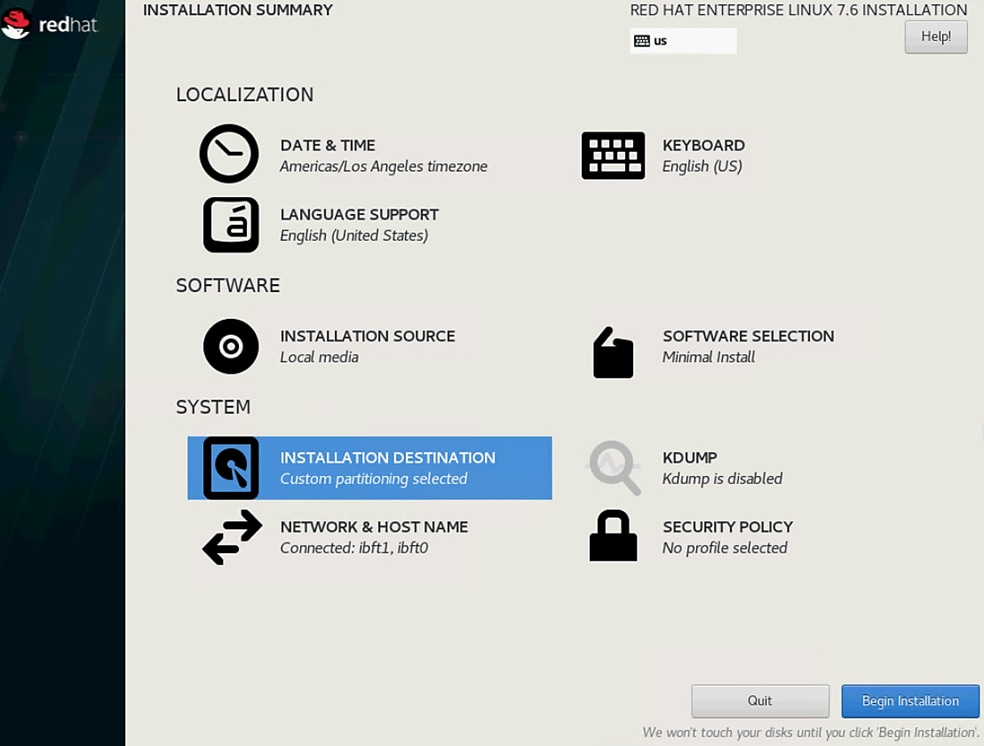
Task: Click 'No profile selected' text
Action: 725,548
